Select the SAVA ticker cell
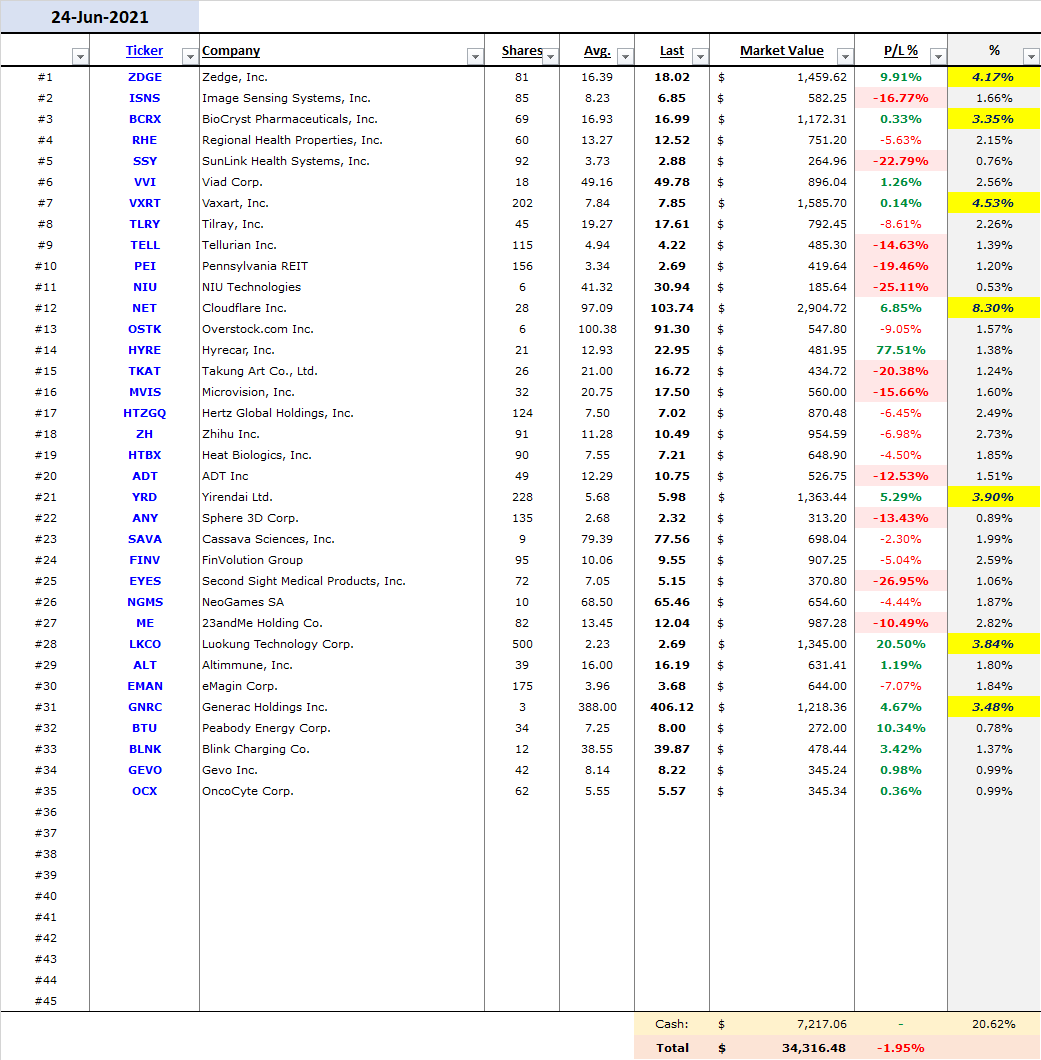Image resolution: width=1041 pixels, height=1060 pixels. click(x=145, y=539)
